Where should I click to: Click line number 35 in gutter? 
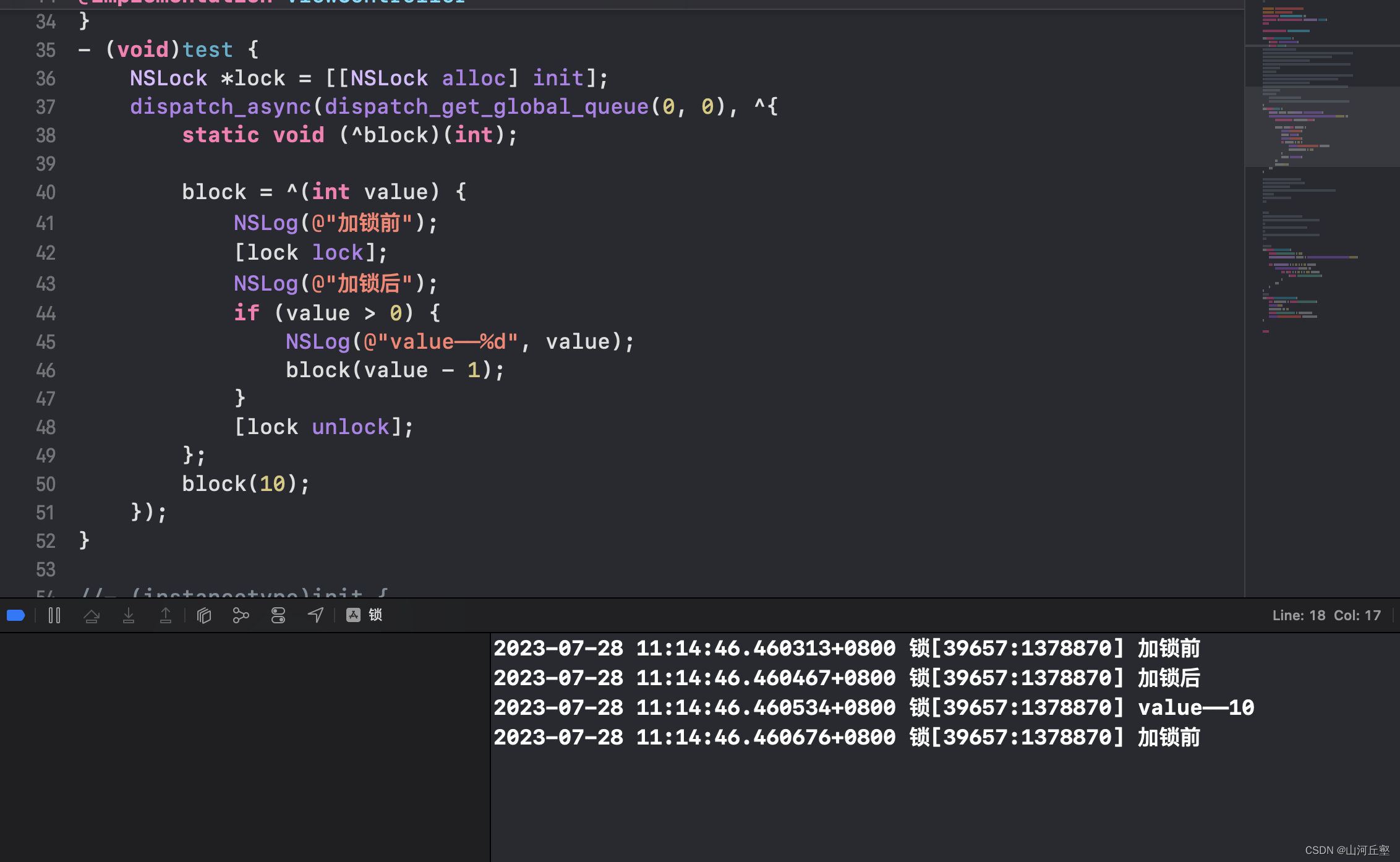[46, 50]
